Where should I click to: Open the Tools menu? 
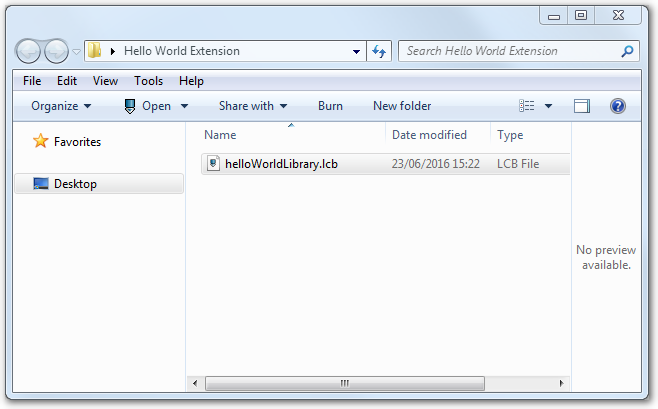tap(148, 81)
